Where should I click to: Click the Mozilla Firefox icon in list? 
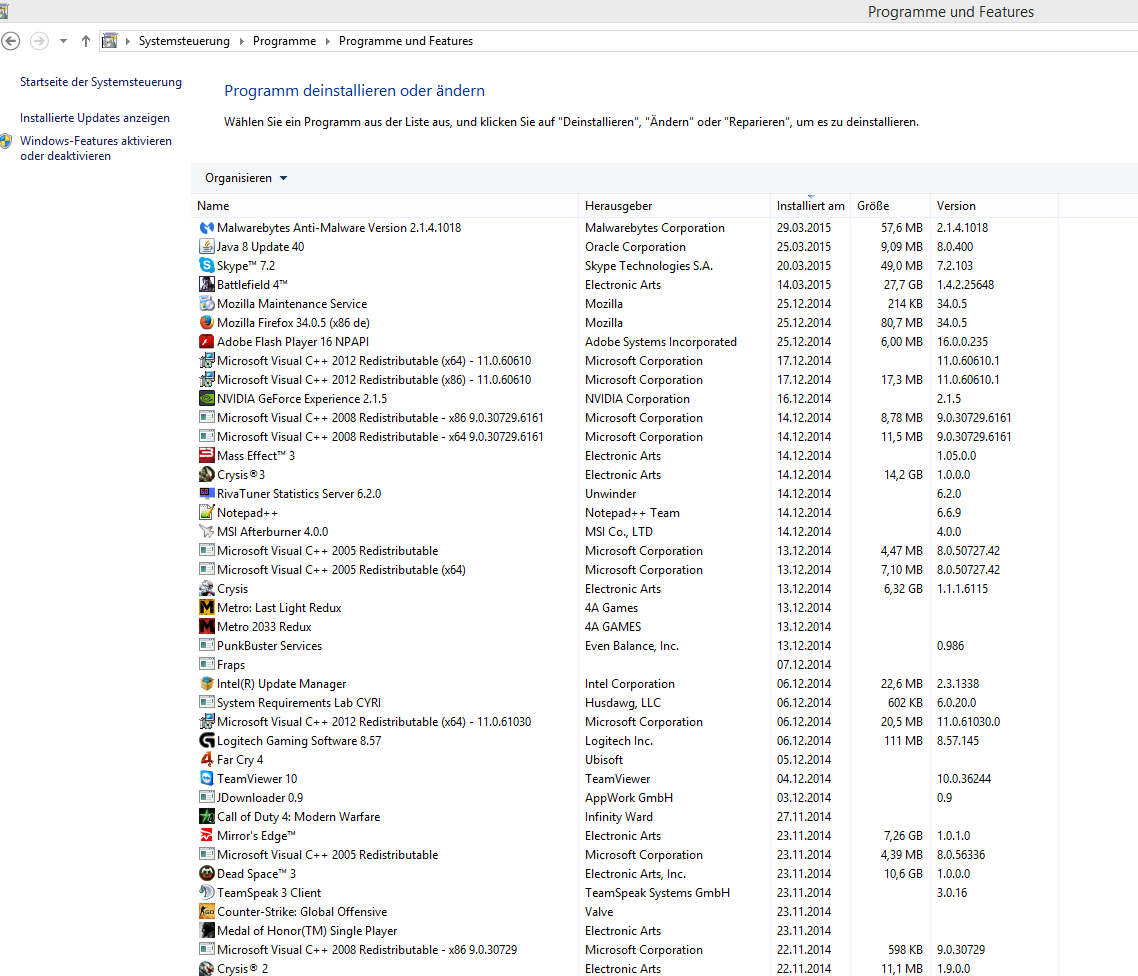(207, 323)
